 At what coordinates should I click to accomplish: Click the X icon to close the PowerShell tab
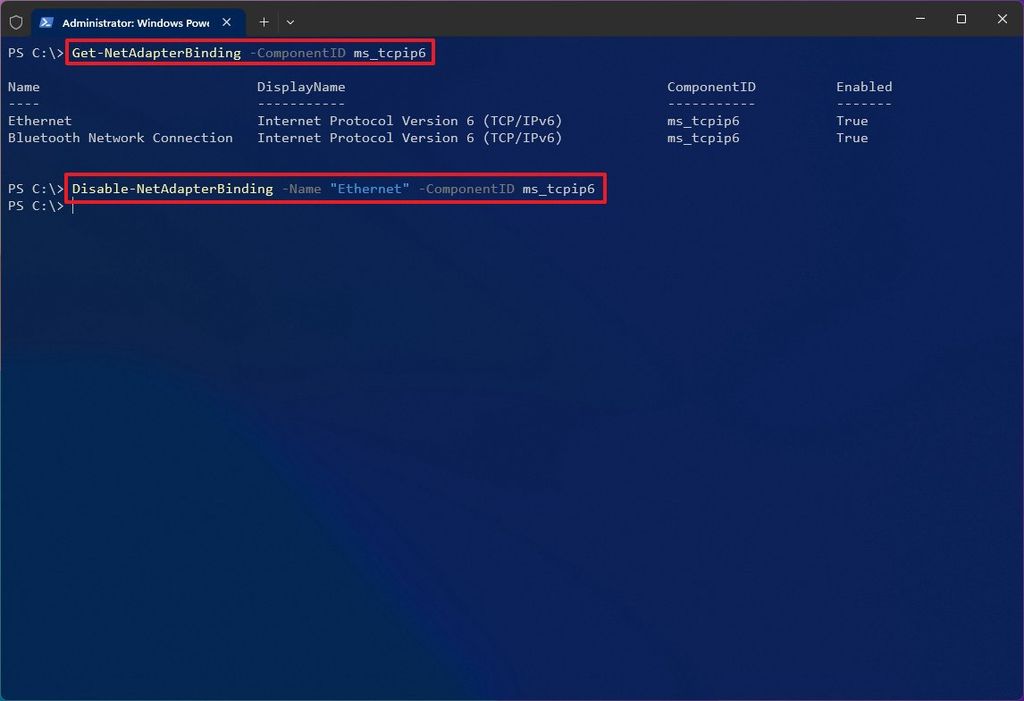click(226, 21)
